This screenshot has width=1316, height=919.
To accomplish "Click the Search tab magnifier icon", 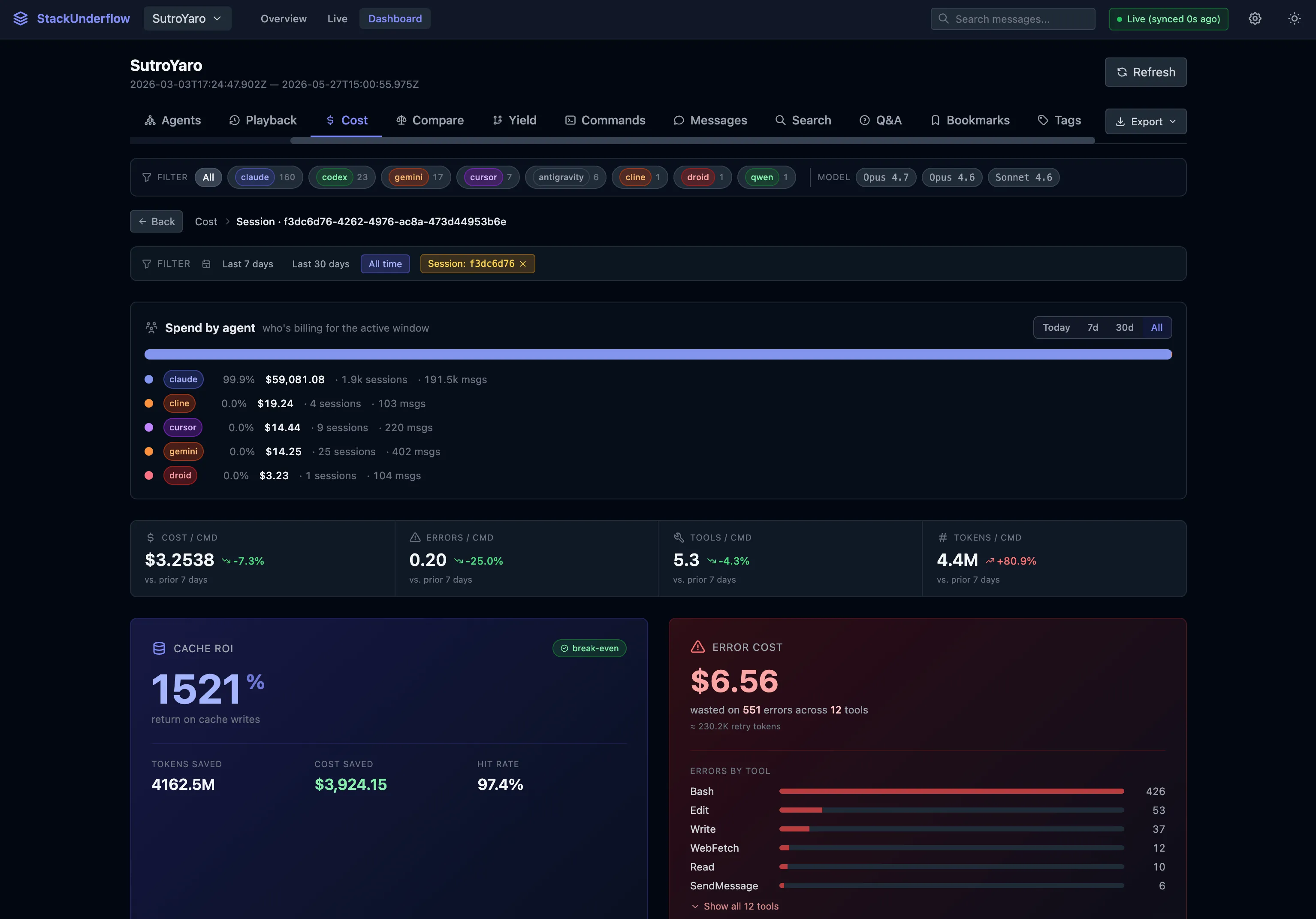I will click(x=780, y=121).
